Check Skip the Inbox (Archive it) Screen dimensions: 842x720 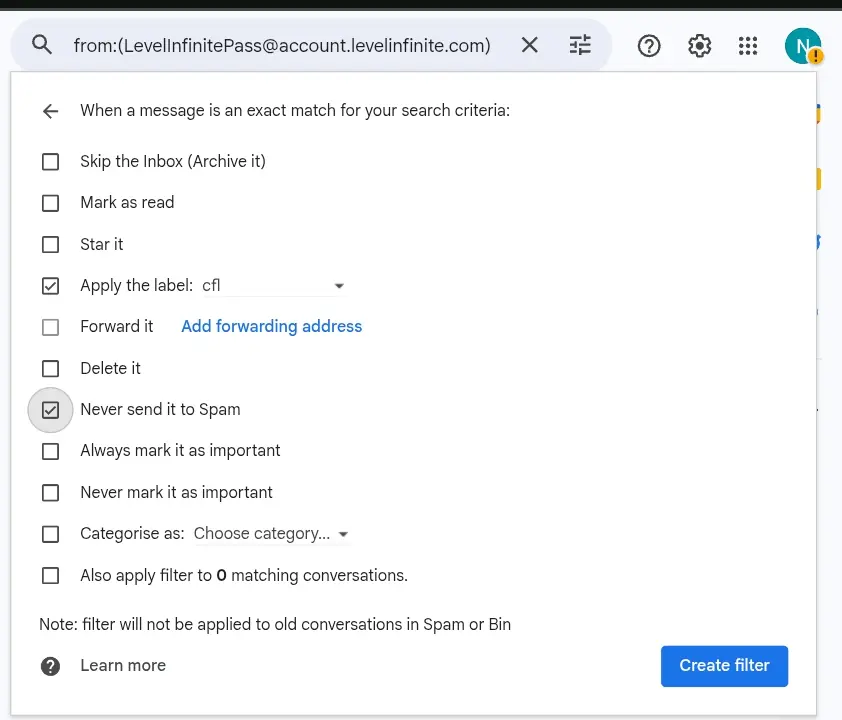[50, 162]
